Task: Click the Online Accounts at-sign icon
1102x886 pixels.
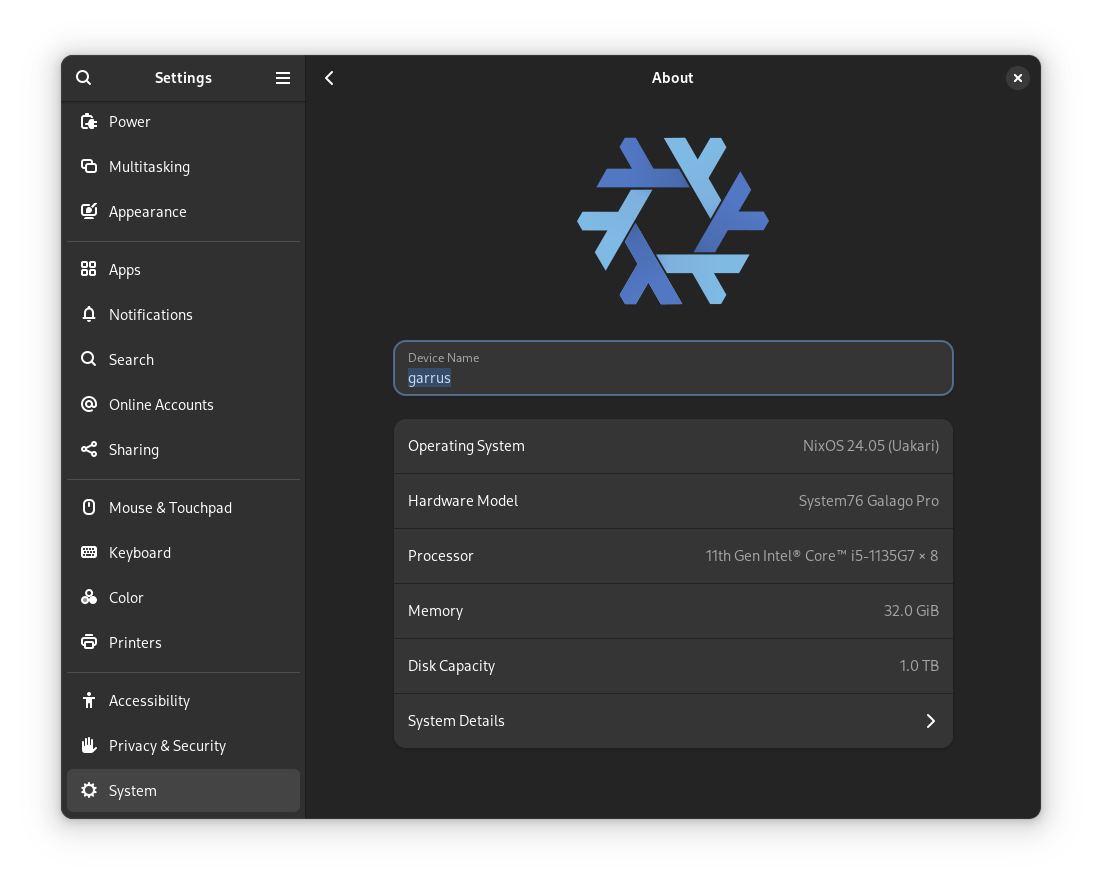Action: pyautogui.click(x=89, y=404)
